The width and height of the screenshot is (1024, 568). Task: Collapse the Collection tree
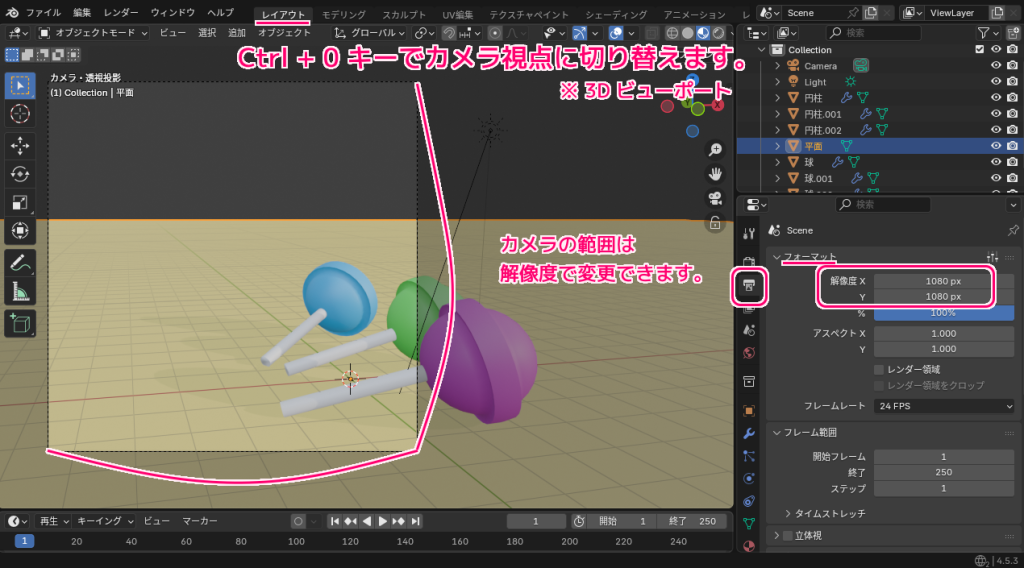761,50
